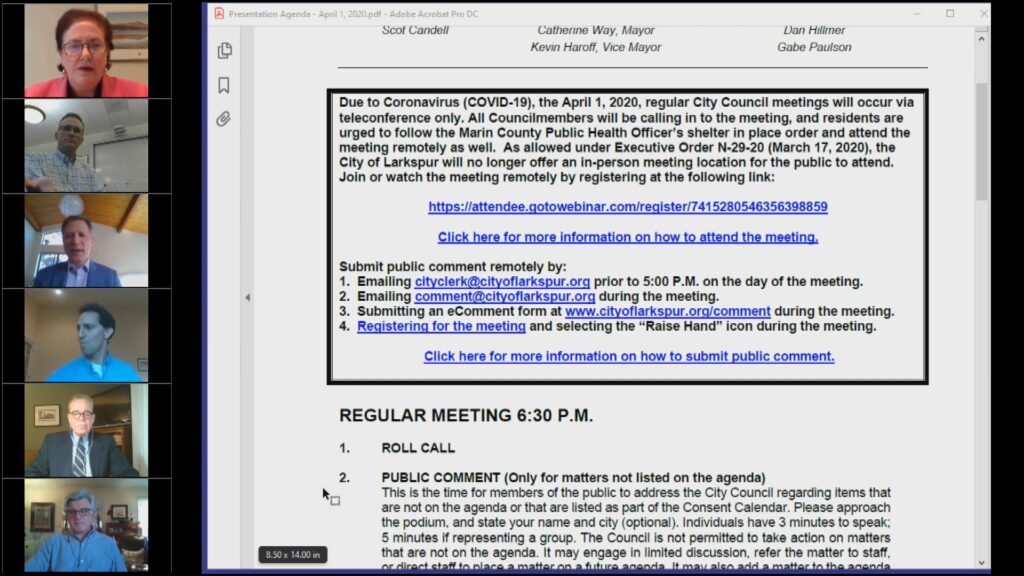Screen dimensions: 1024x576
Task: Close the Adobe Acrobat window
Action: (984, 14)
